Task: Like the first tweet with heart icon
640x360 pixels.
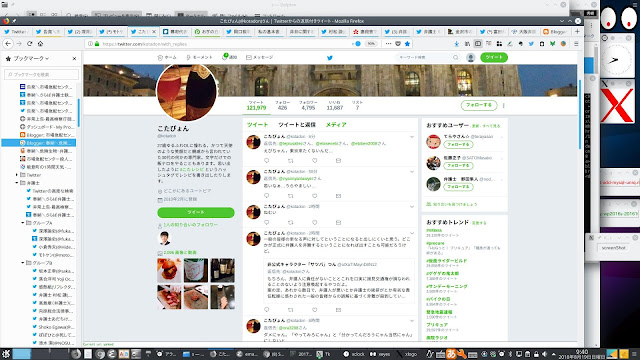Action: click(x=314, y=161)
